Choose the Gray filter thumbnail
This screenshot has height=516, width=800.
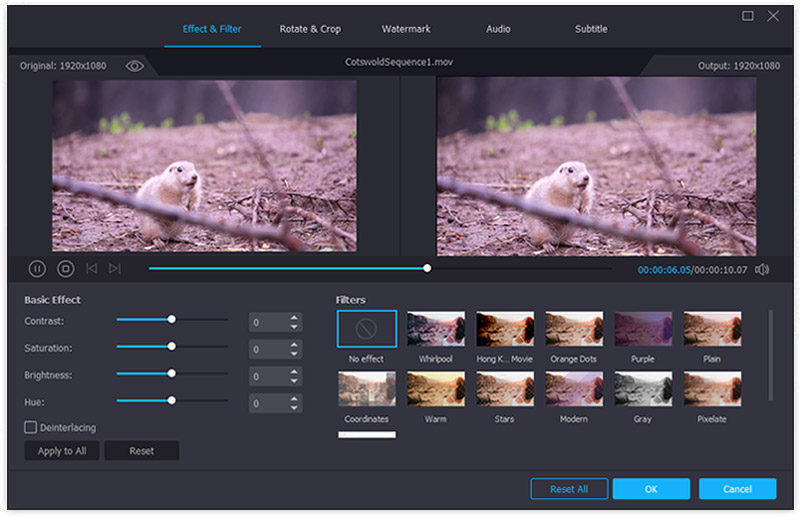(x=642, y=389)
